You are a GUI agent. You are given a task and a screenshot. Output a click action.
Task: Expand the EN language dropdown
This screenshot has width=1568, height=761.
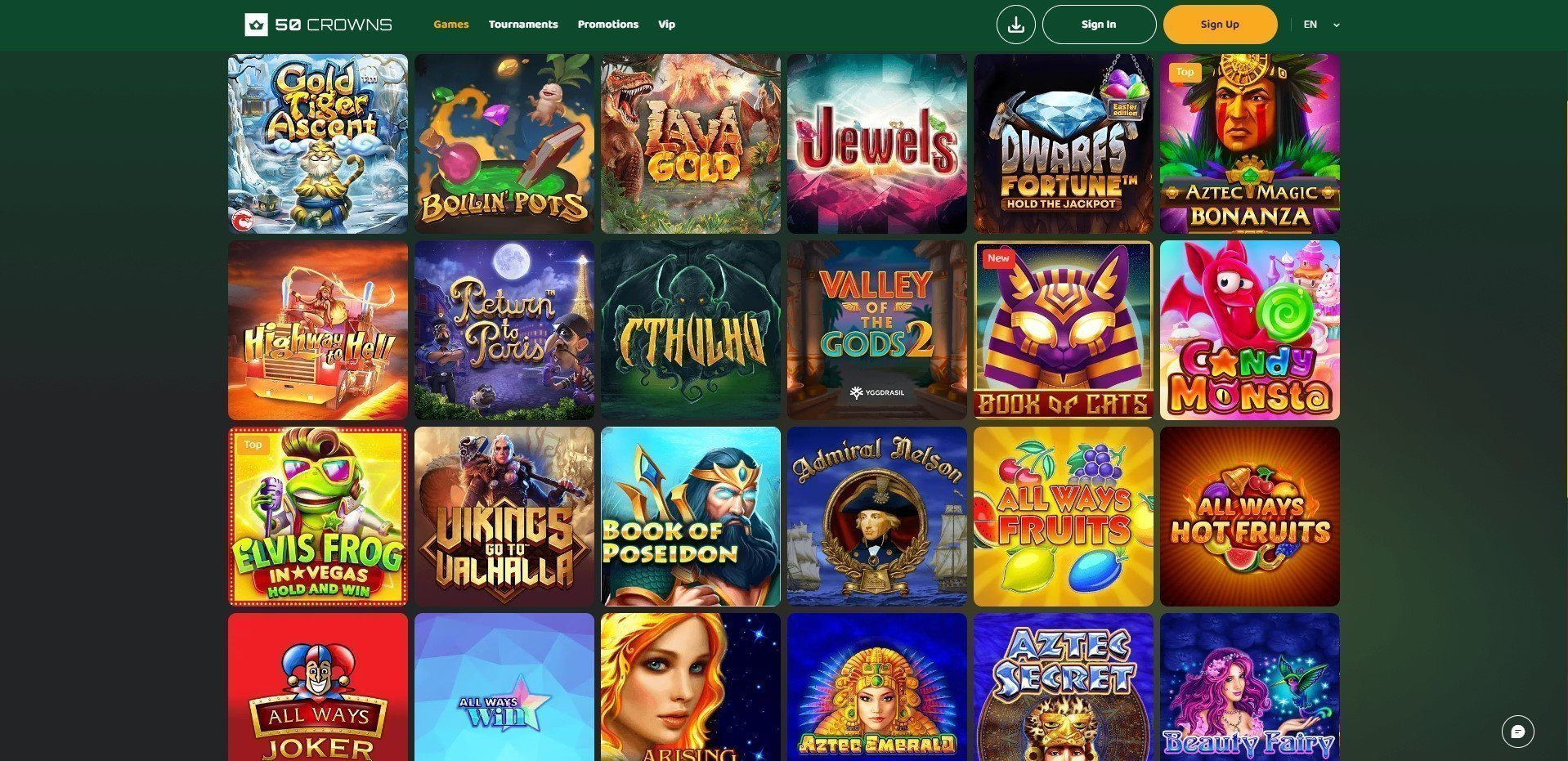(x=1321, y=25)
